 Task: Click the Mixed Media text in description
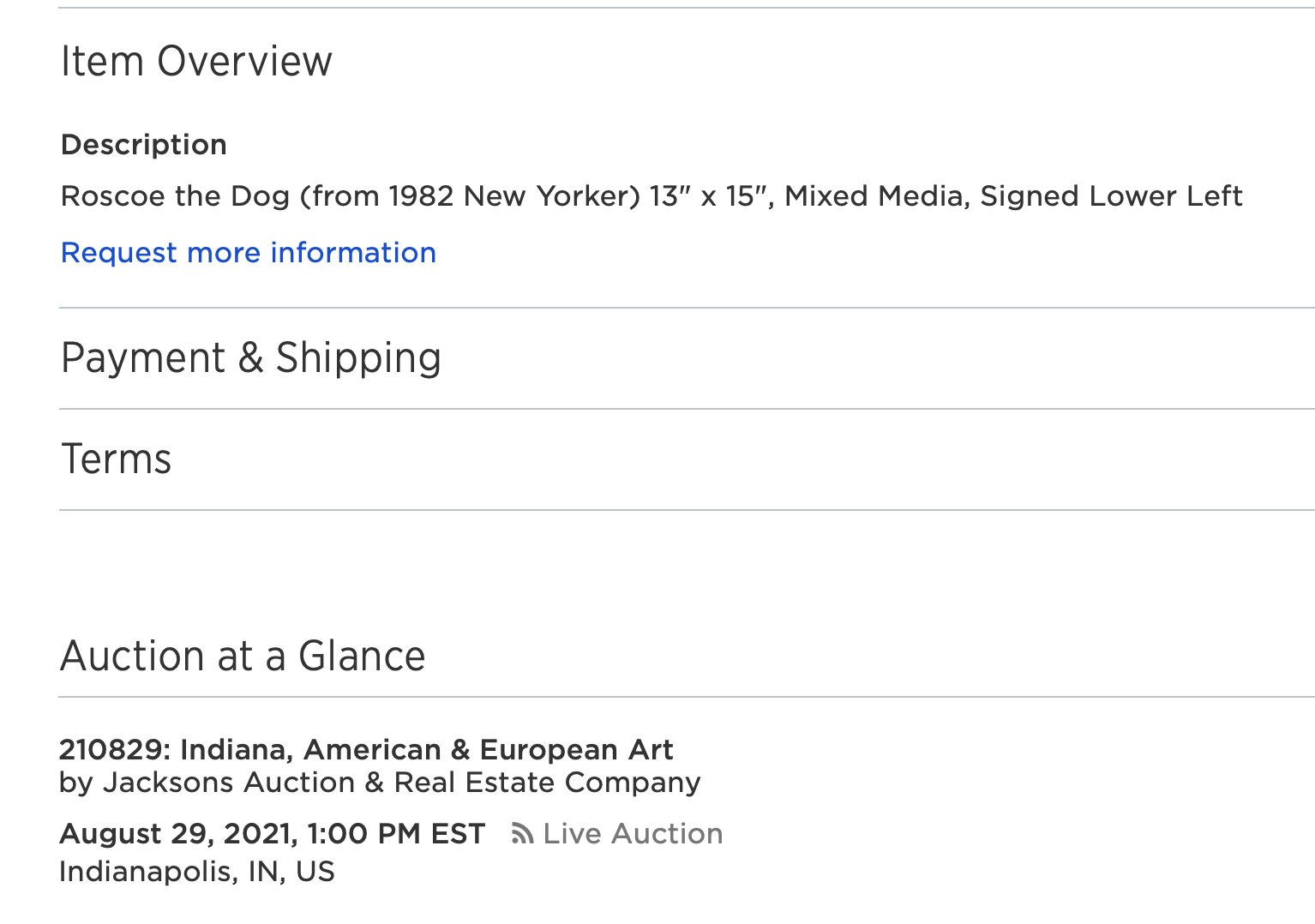(x=876, y=196)
